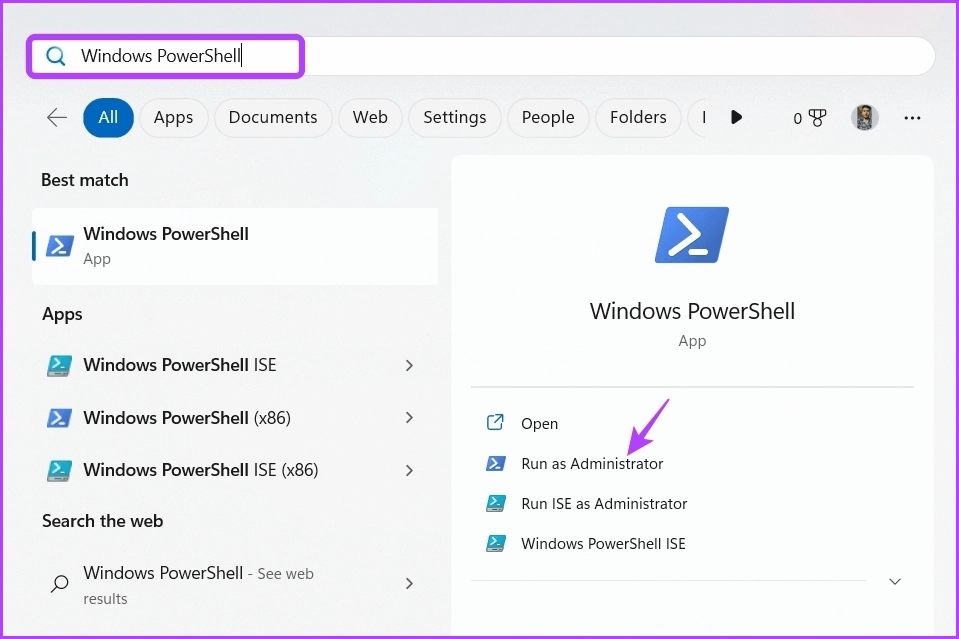This screenshot has width=959, height=639.
Task: Expand Windows PowerShell ISE result chevron
Action: click(409, 366)
